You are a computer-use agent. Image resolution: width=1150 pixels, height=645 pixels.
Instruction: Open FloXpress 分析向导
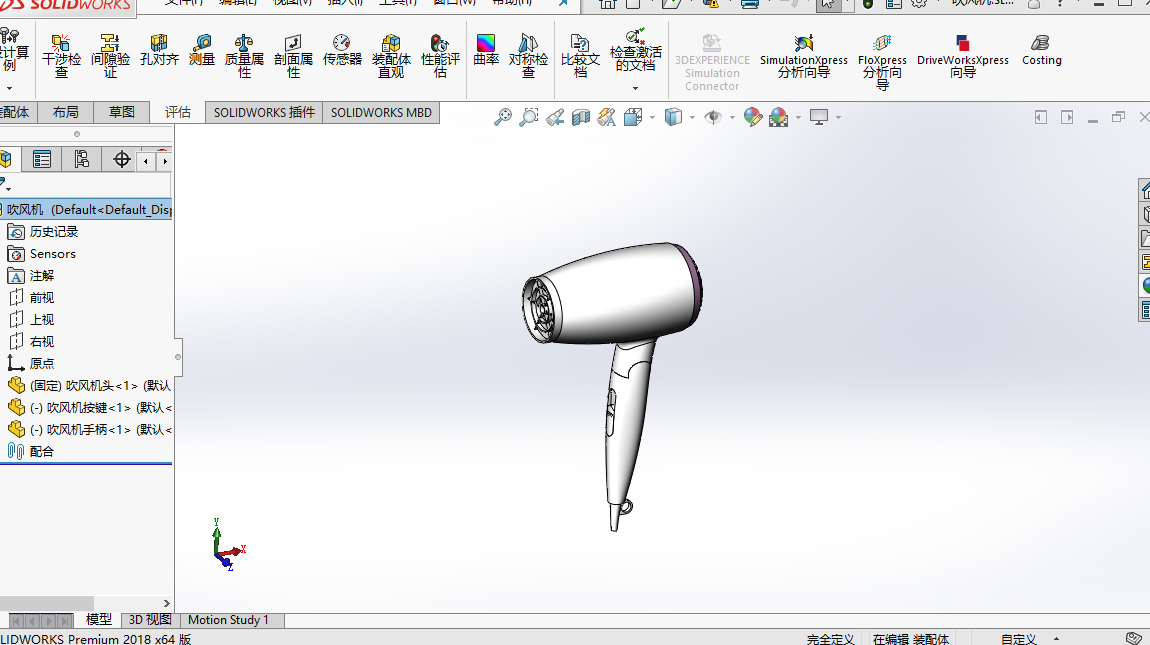(x=882, y=62)
